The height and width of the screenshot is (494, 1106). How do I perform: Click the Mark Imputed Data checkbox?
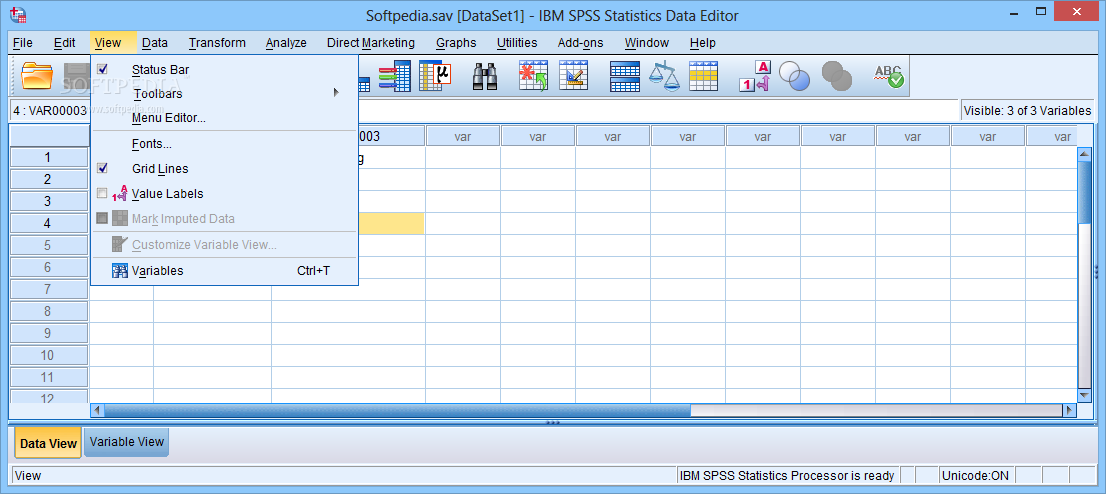coord(102,219)
